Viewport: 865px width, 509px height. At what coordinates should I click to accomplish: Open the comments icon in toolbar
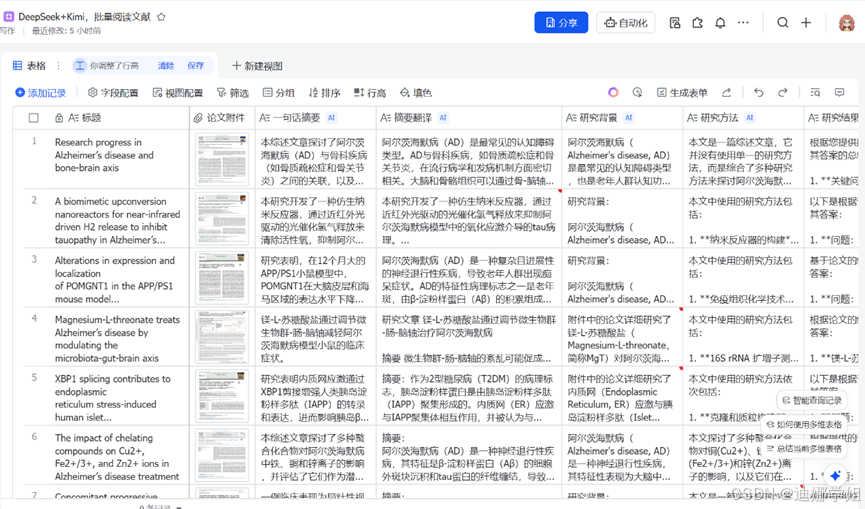click(x=840, y=92)
